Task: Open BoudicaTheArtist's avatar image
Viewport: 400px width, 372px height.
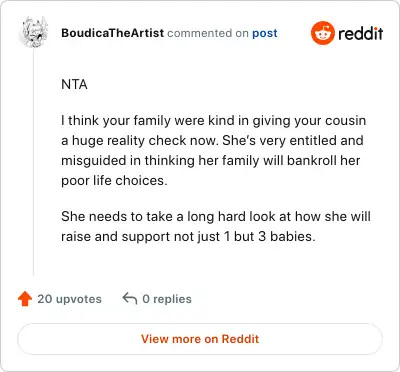Action: coord(35,32)
